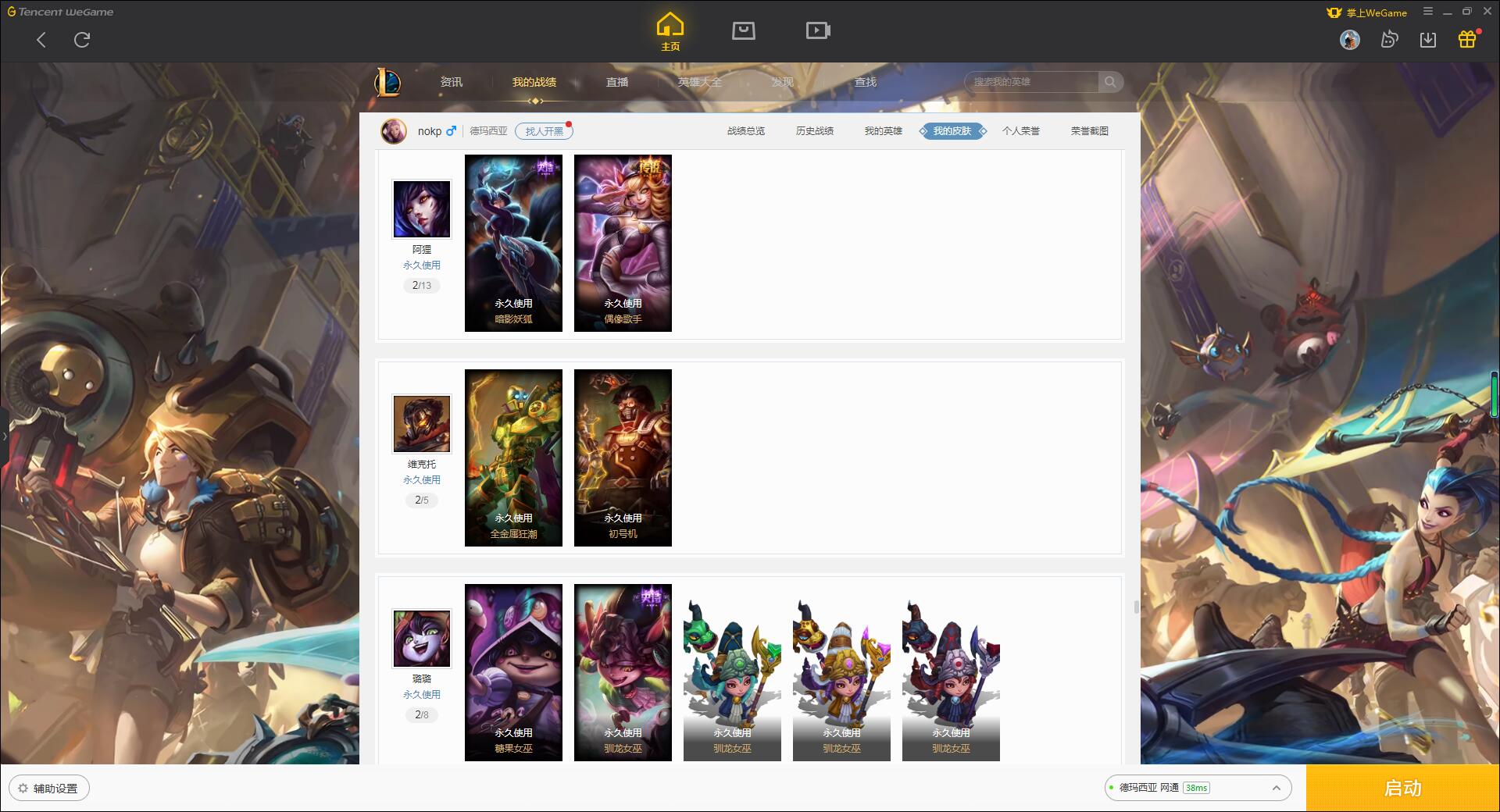Click the content area vertical scrollbar handle
This screenshot has height=812, width=1500.
pos(1135,607)
